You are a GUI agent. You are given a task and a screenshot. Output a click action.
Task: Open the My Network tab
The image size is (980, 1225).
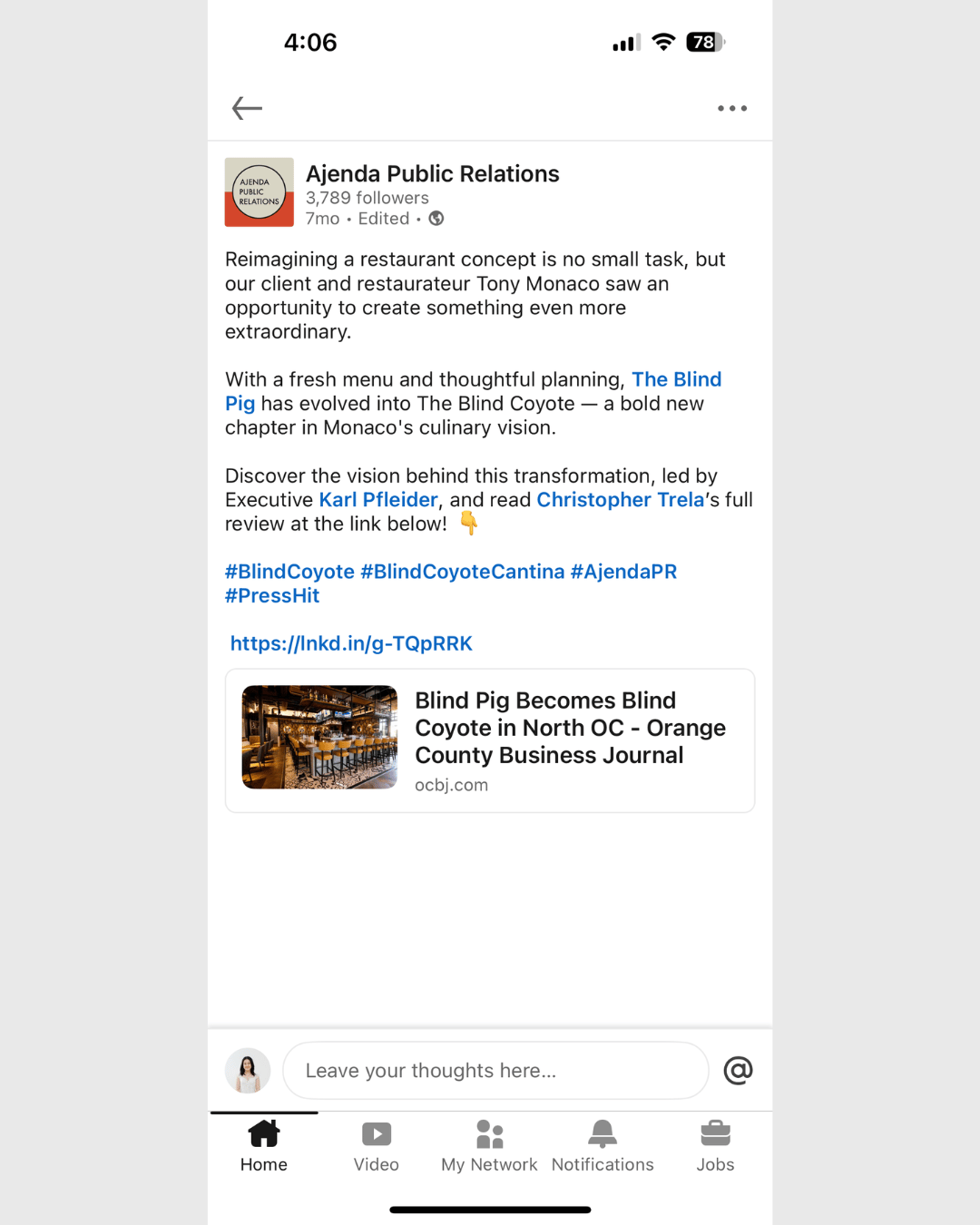(x=489, y=1147)
